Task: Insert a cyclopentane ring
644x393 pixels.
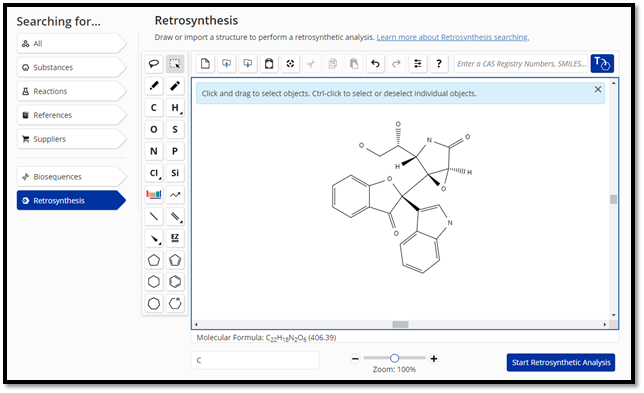Action: (x=154, y=260)
